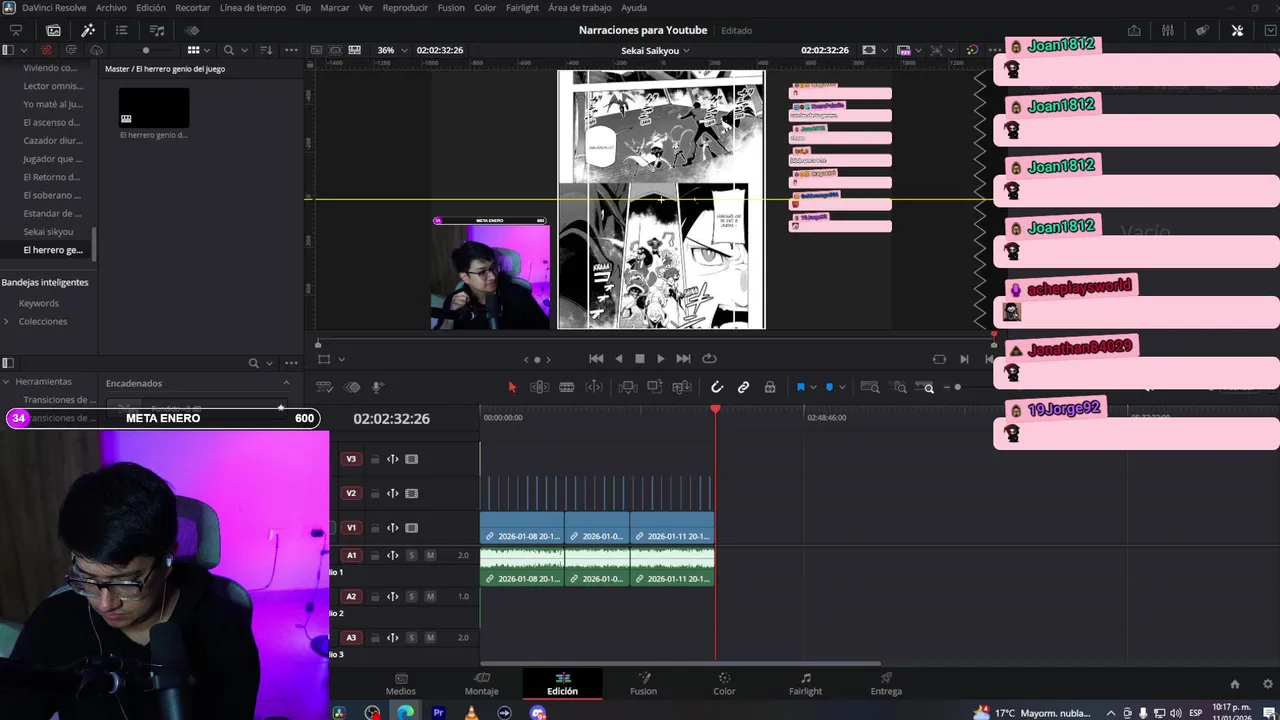Viewport: 1280px width, 720px height.
Task: Collapse Herramientas effects tree
Action: [6, 381]
